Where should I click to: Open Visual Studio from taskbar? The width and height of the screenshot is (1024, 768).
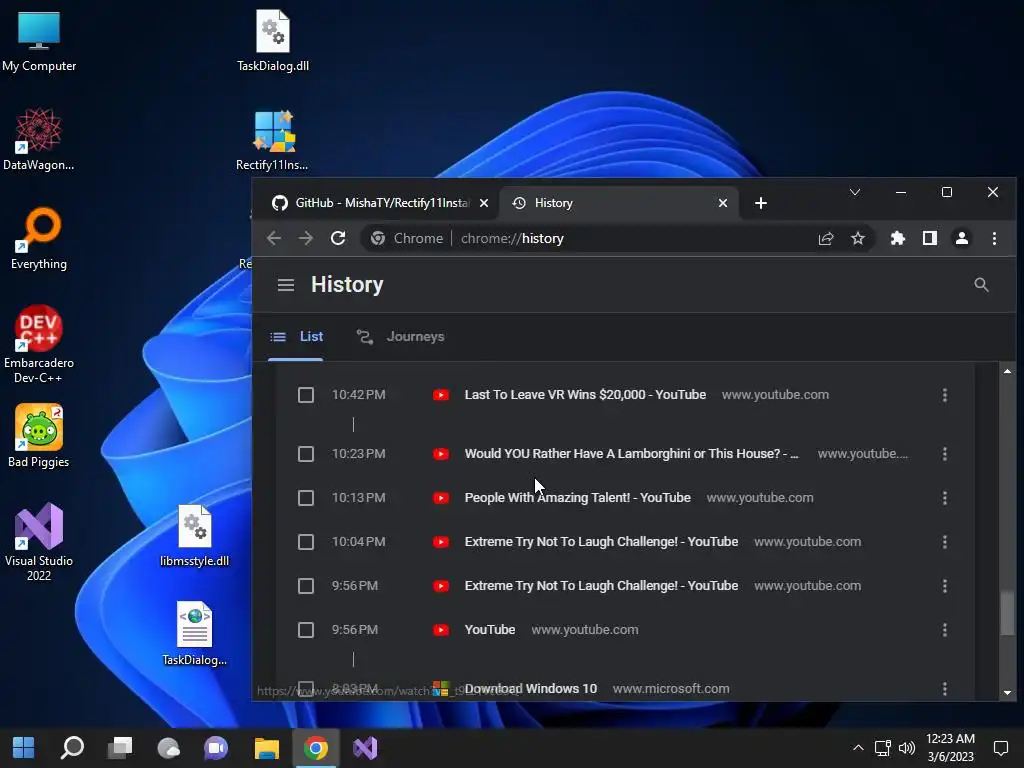(x=365, y=748)
